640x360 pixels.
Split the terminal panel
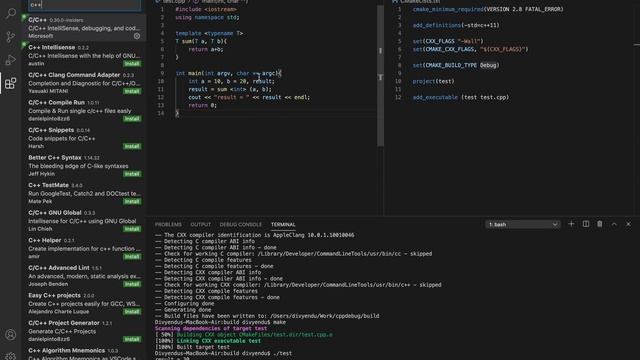(x=586, y=224)
